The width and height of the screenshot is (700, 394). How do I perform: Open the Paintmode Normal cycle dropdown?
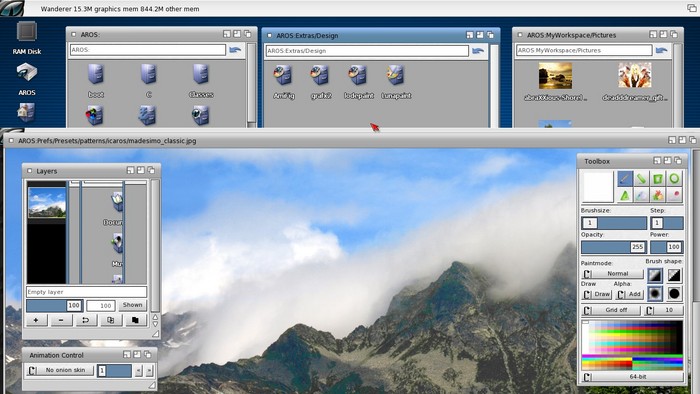click(x=612, y=274)
